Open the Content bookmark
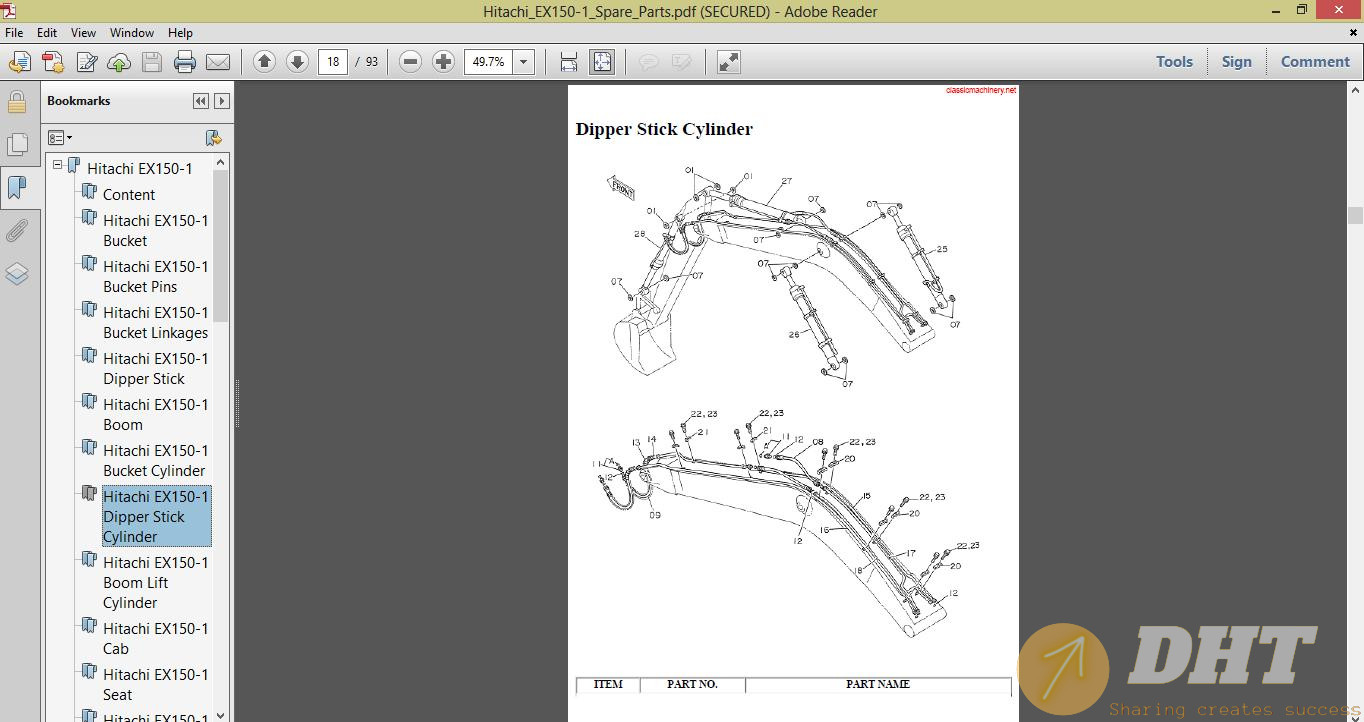1364x722 pixels. [129, 195]
